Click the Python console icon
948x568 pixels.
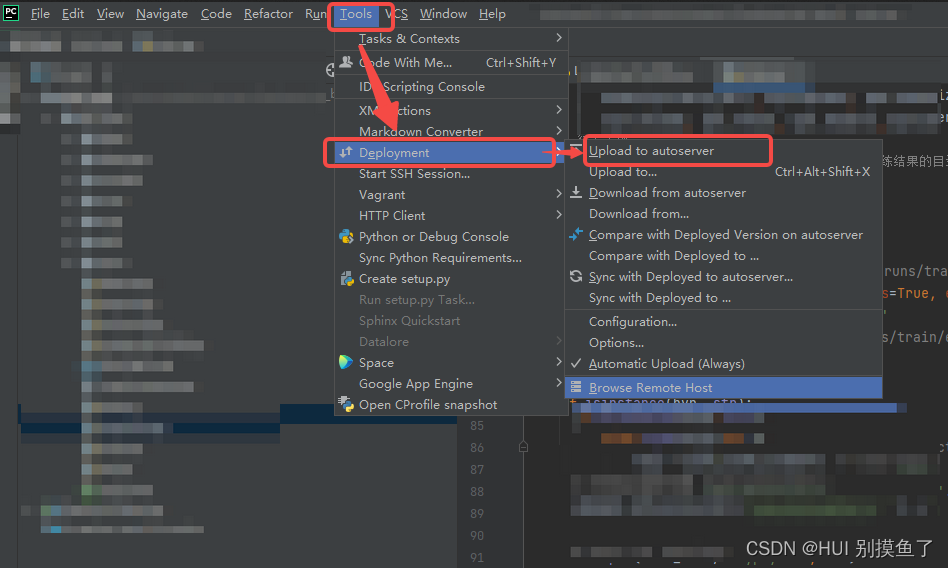coord(346,237)
